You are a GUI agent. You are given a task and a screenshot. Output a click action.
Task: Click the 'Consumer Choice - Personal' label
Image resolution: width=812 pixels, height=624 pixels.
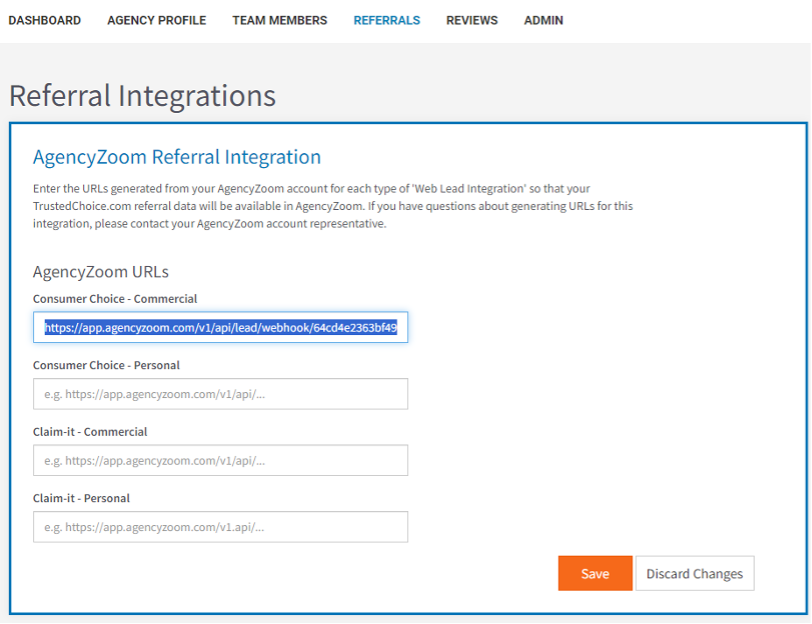tap(106, 365)
